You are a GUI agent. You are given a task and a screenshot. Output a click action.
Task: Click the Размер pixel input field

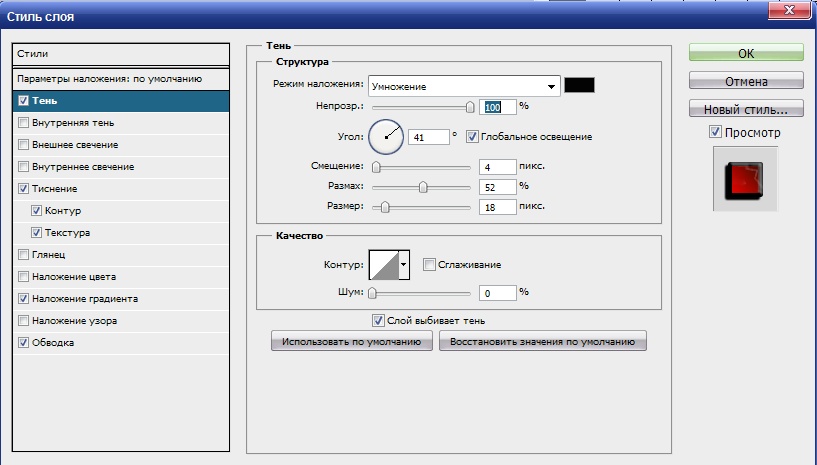point(496,207)
